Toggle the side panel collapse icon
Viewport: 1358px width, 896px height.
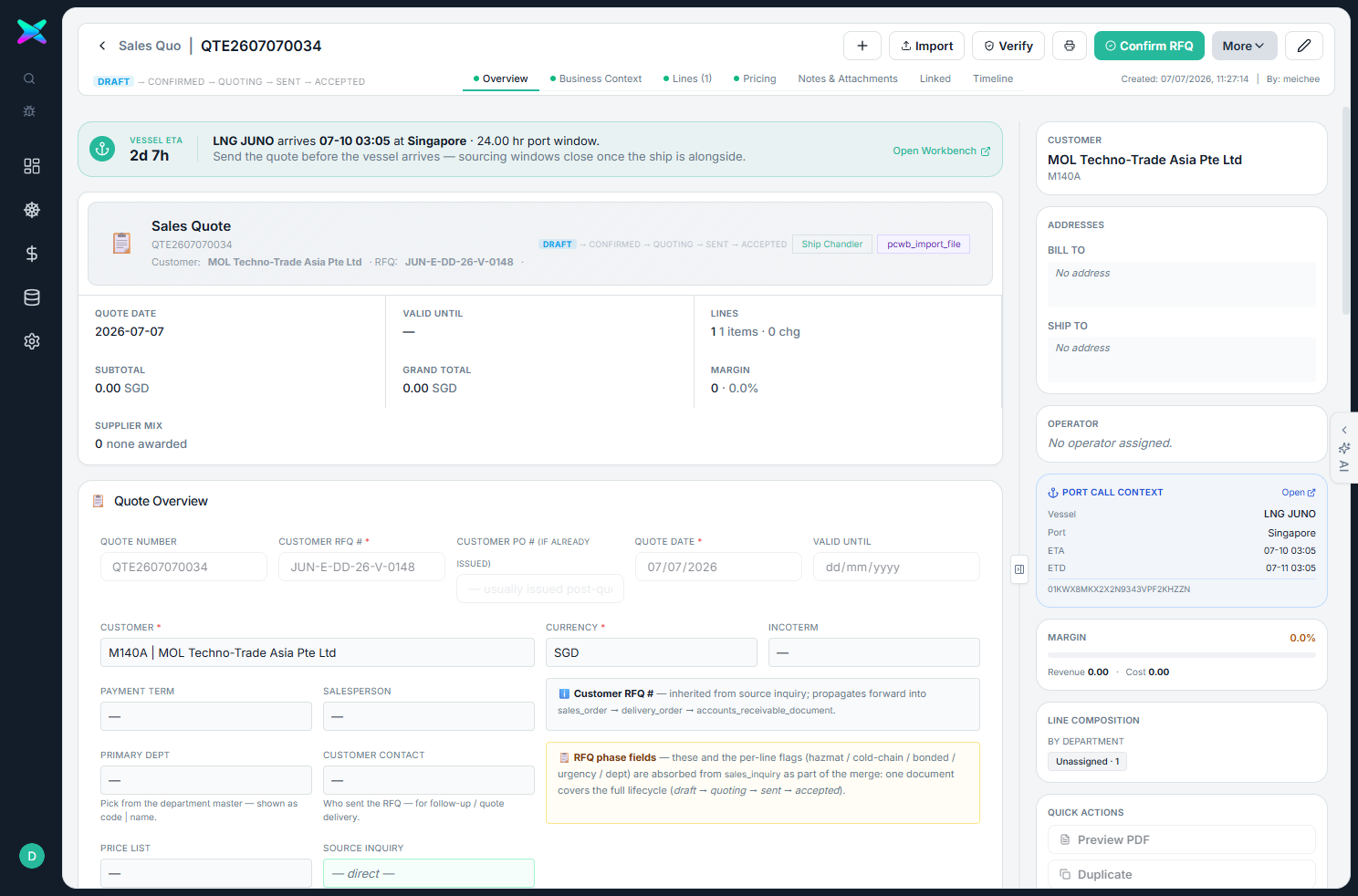coord(1019,569)
